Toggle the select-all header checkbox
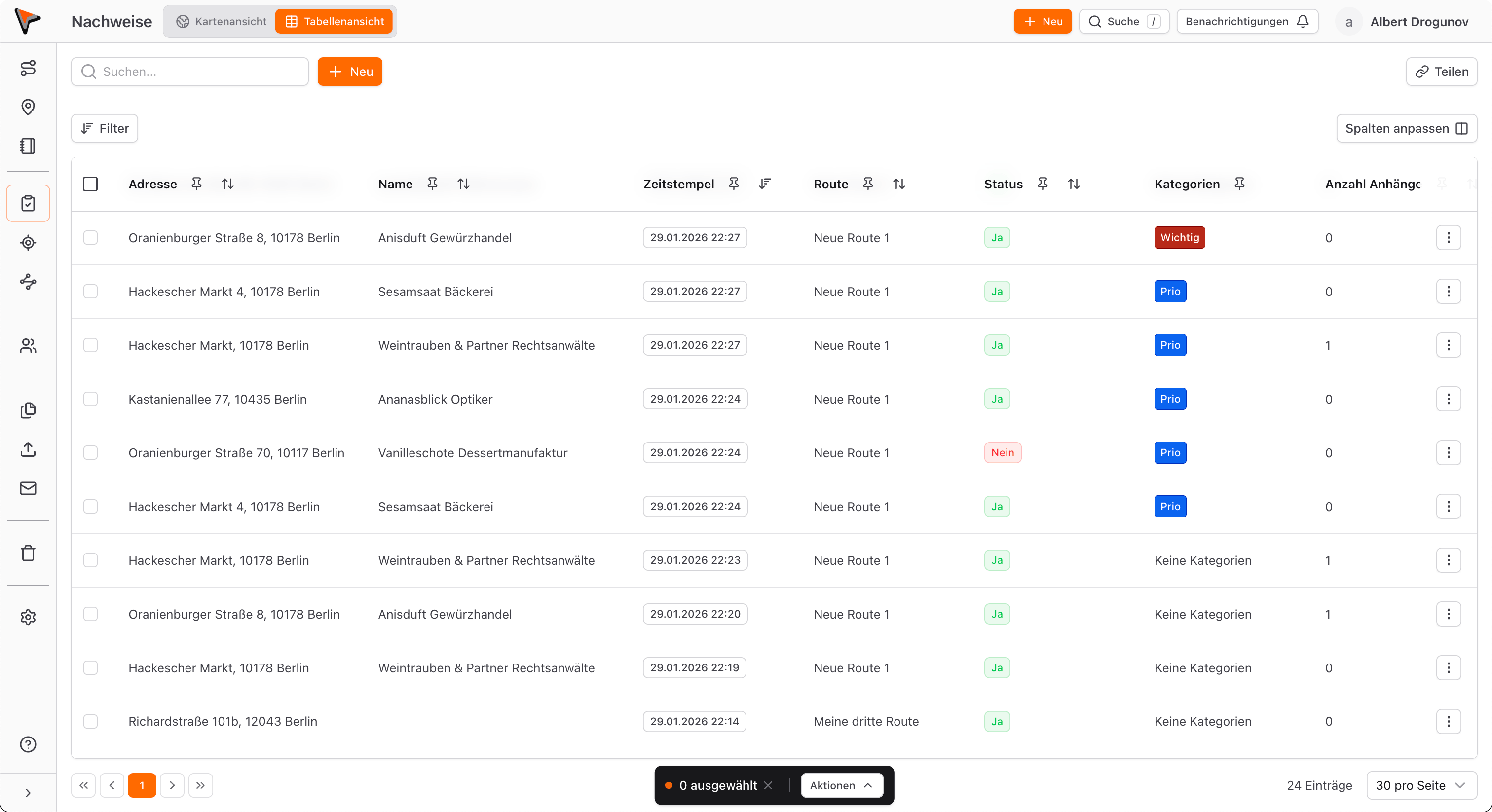Screen dimensions: 1492x812 [90, 184]
